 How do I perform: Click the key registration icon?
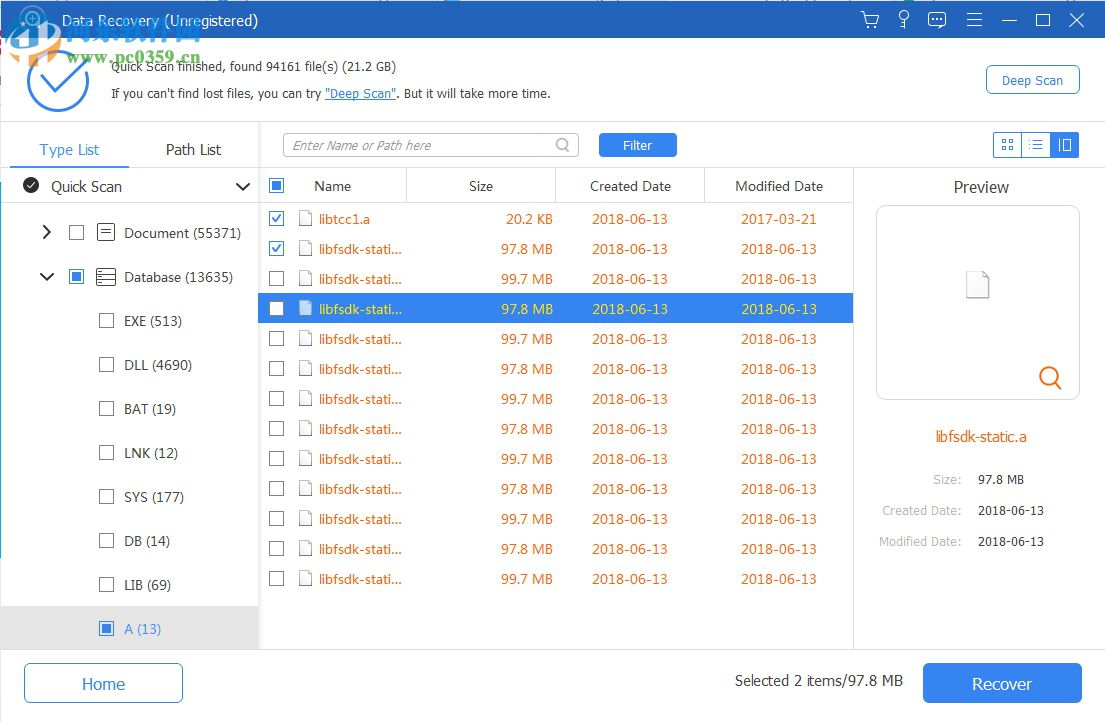(x=903, y=19)
